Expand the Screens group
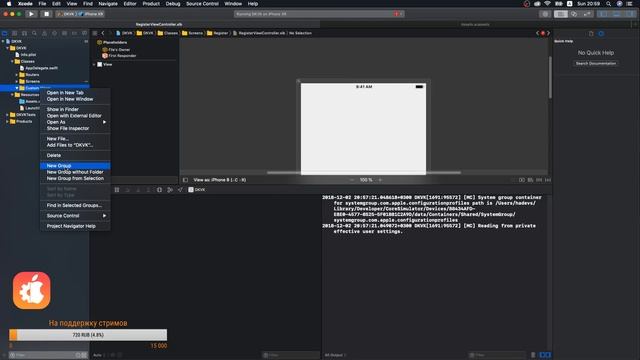 17,81
